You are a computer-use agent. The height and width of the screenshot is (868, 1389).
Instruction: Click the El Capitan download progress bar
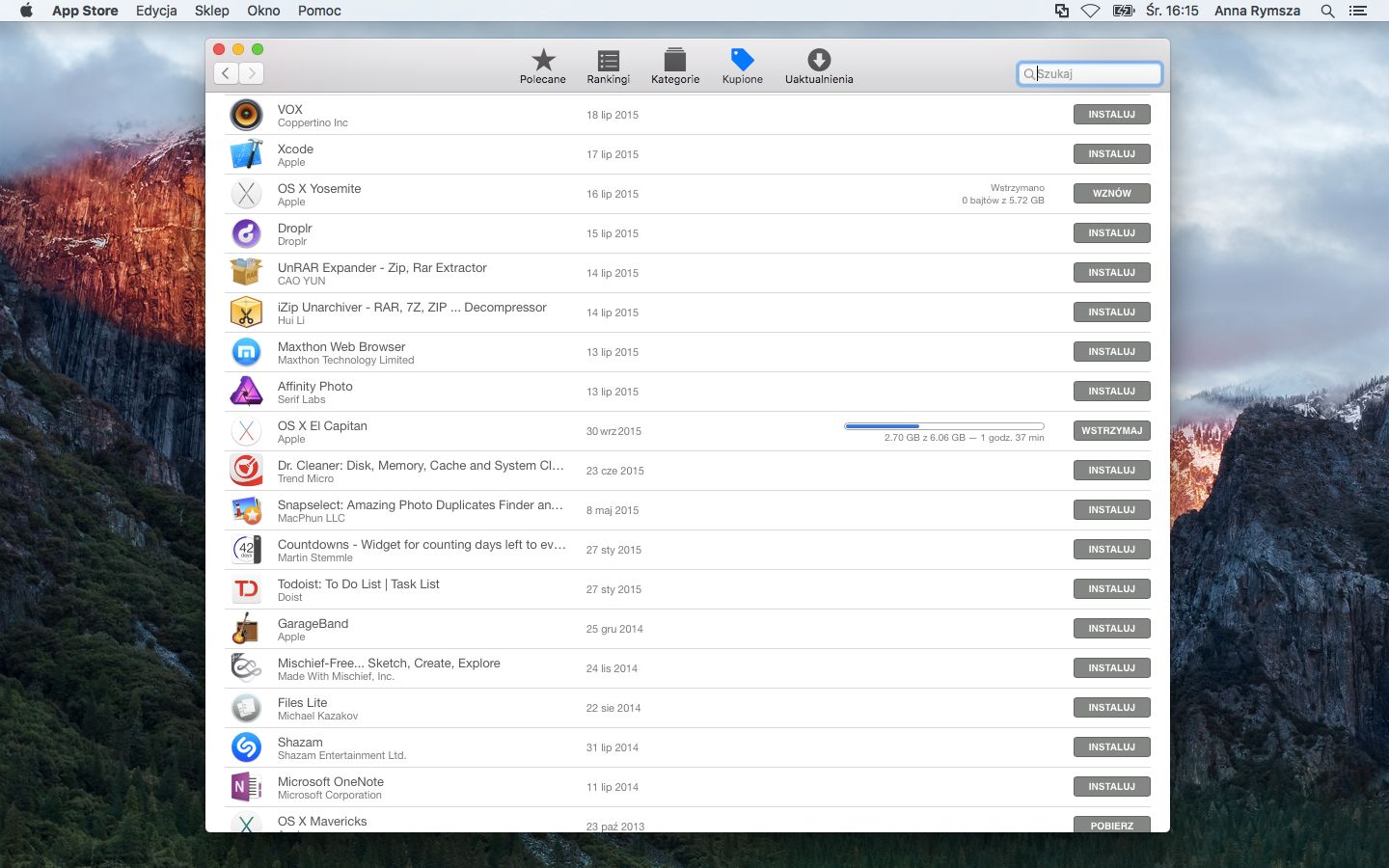tap(944, 425)
